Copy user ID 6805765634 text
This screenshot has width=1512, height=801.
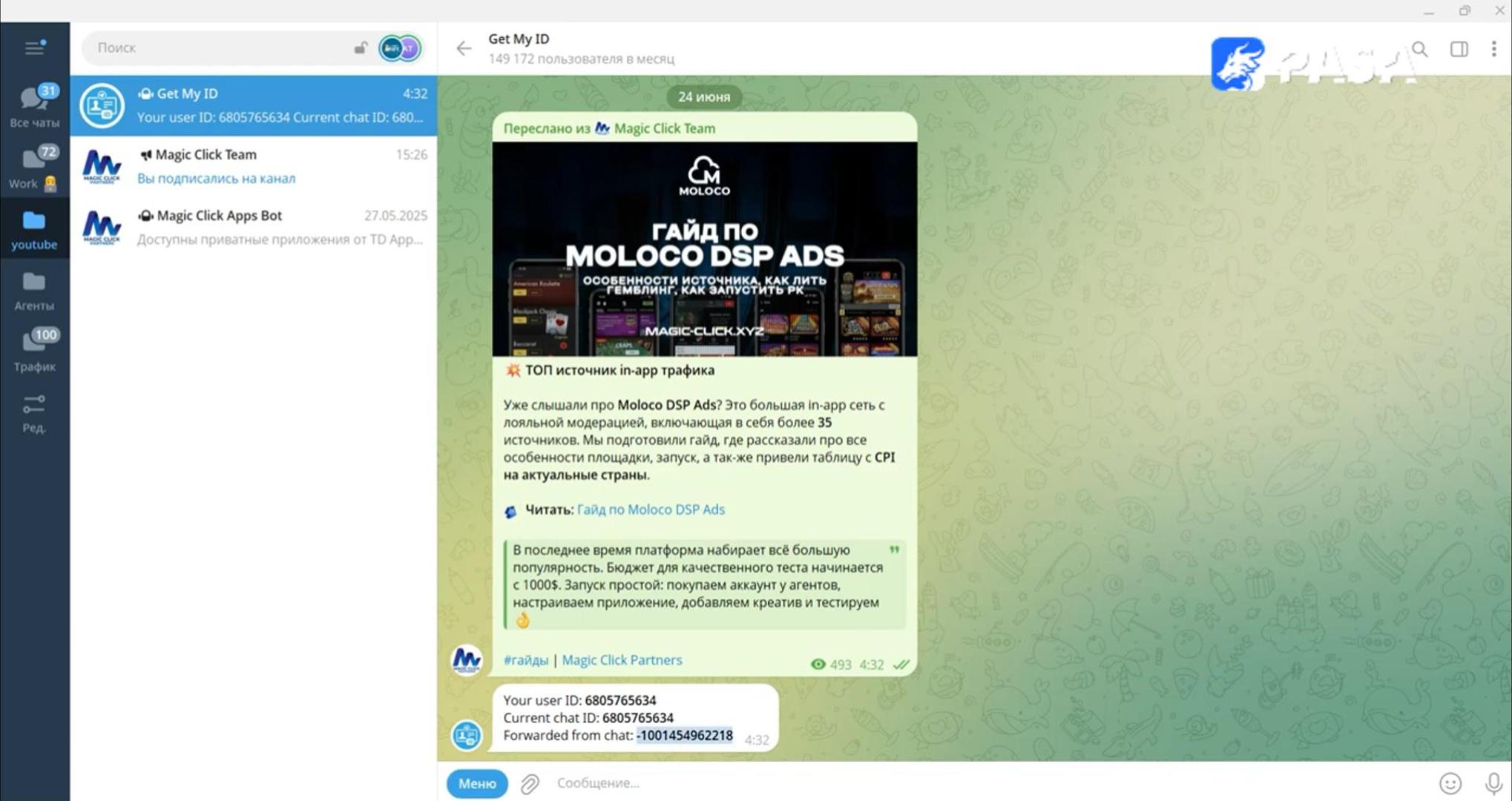(620, 700)
